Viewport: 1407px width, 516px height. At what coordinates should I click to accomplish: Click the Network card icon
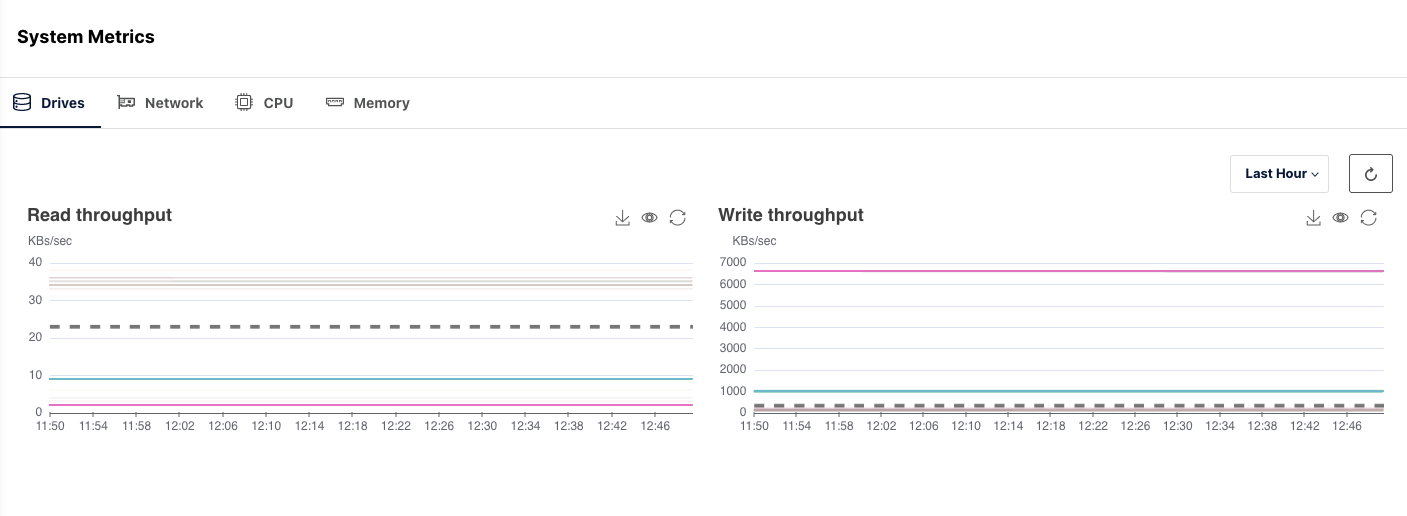[x=126, y=102]
